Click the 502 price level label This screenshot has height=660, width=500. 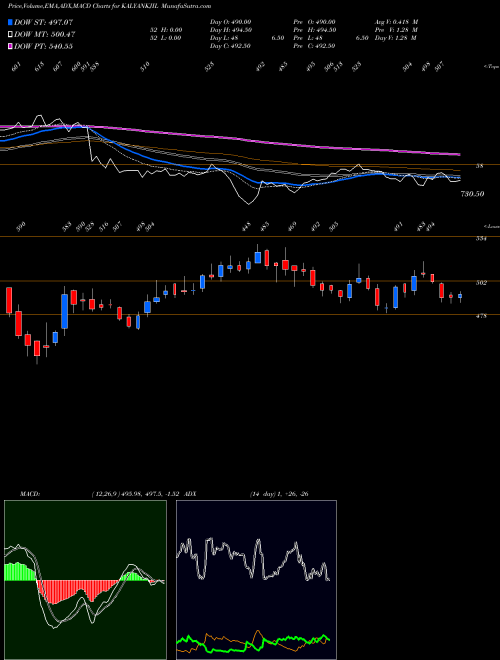tap(481, 283)
